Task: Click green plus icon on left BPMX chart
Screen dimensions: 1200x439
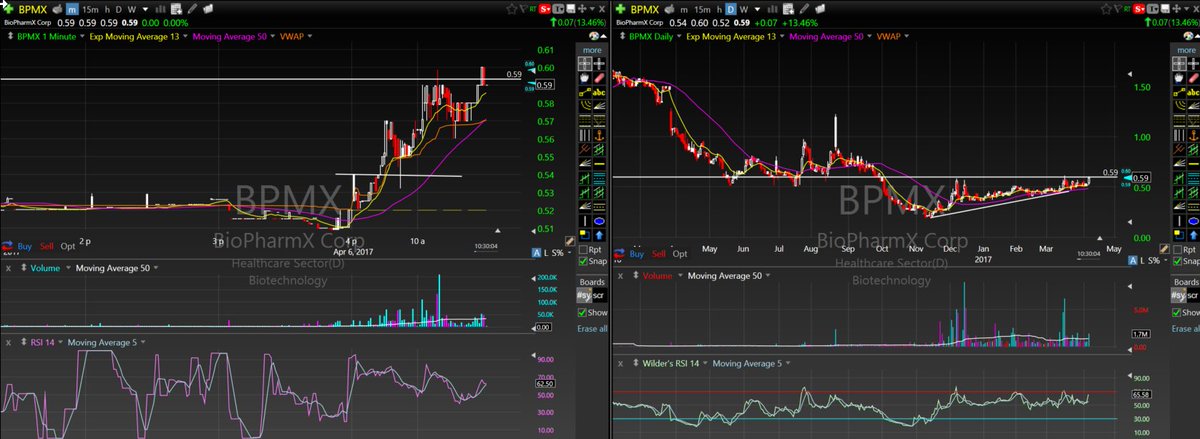Action: (x=7, y=9)
